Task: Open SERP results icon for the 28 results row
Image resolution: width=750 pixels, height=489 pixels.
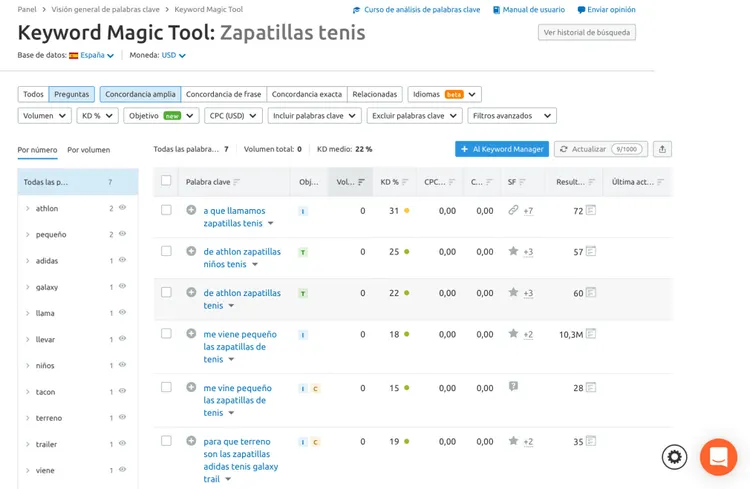Action: (591, 388)
